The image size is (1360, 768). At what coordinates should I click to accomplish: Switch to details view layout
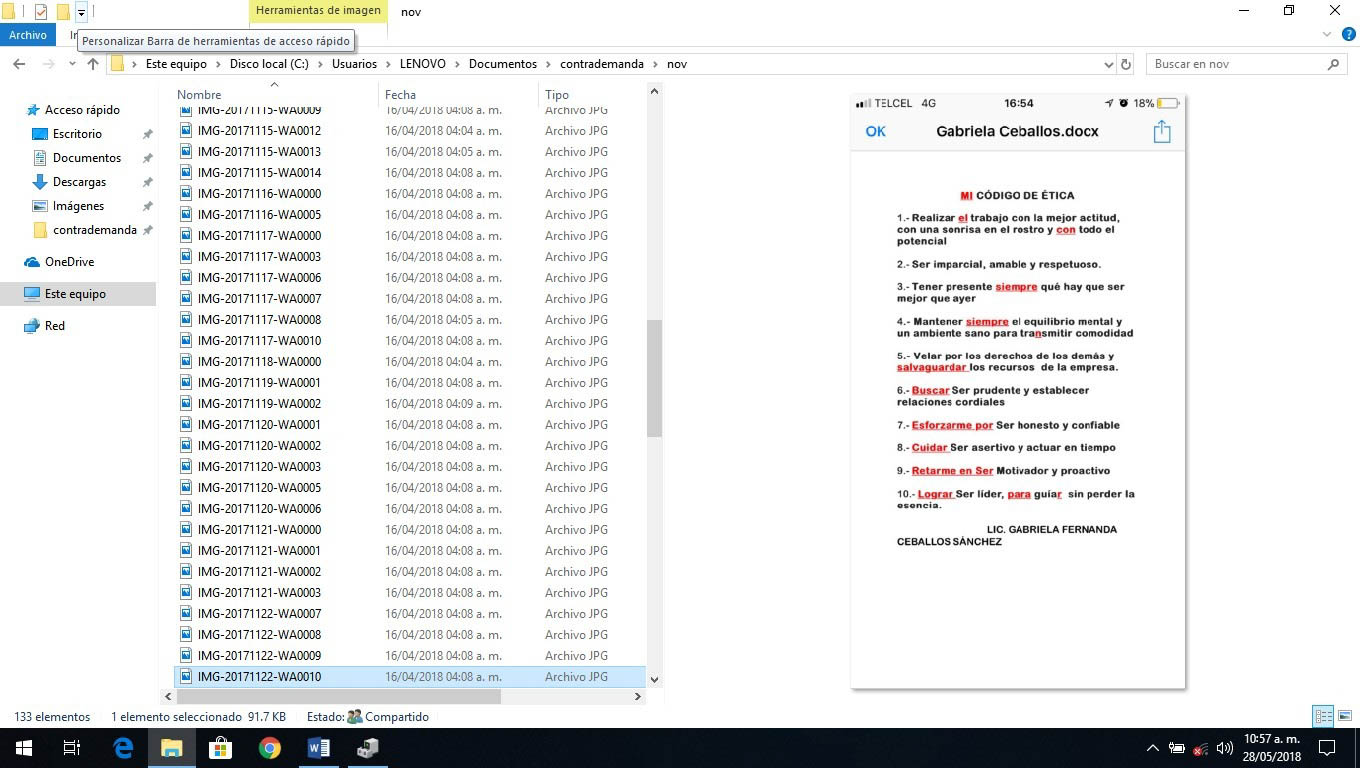point(1323,716)
